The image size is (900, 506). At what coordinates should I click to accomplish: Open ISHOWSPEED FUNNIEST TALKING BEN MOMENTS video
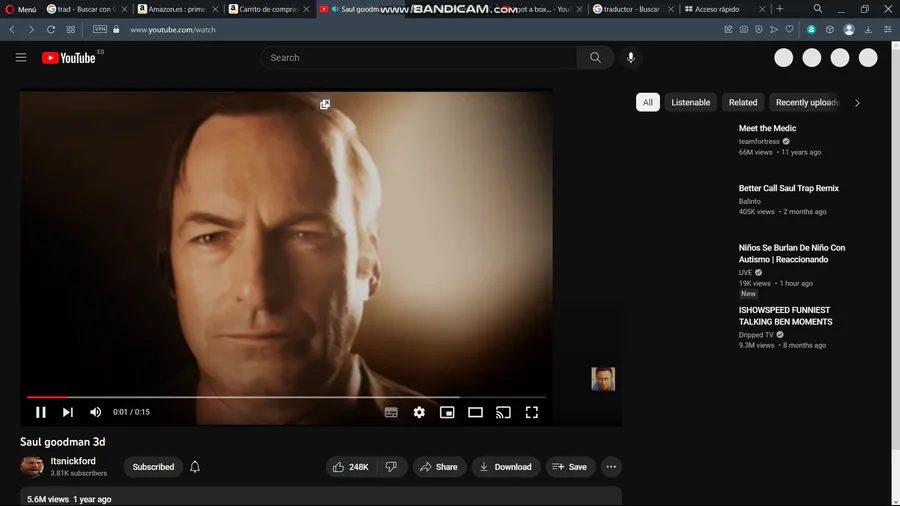[x=785, y=316]
